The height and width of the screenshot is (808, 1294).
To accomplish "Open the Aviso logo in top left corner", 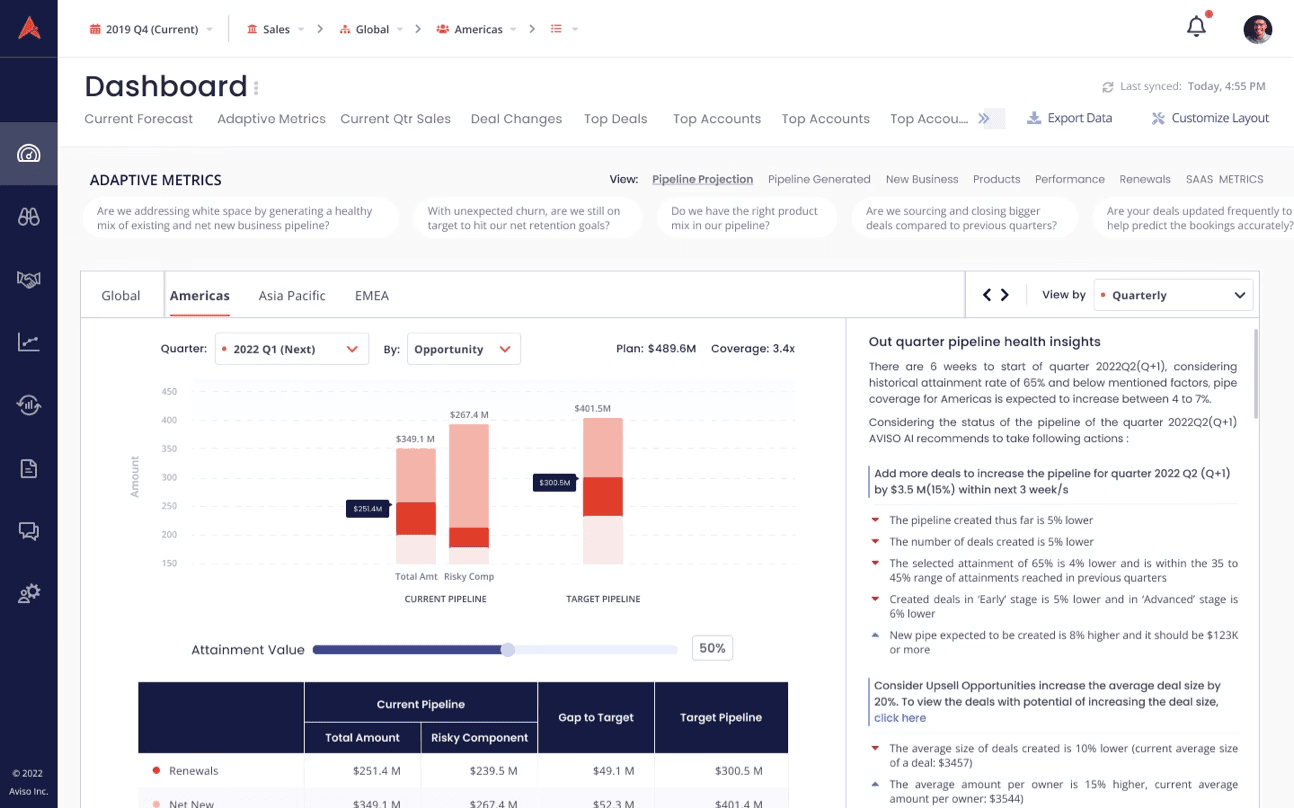I will (28, 28).
